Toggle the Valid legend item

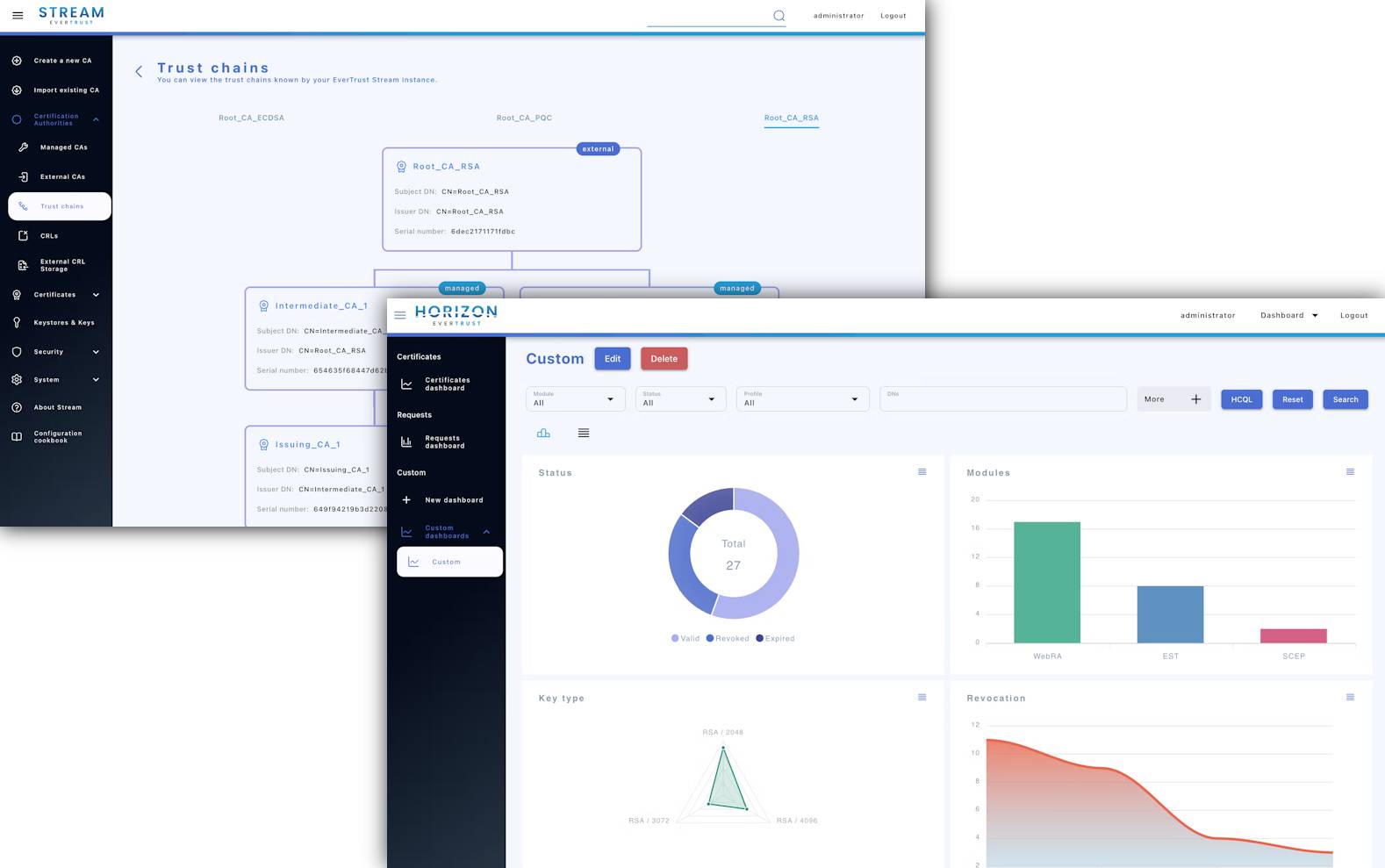[685, 639]
